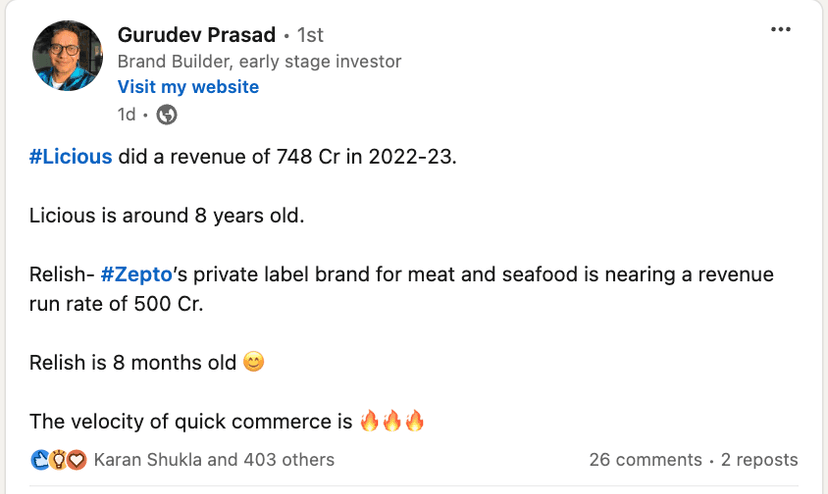View the 2 reposts

tap(759, 460)
